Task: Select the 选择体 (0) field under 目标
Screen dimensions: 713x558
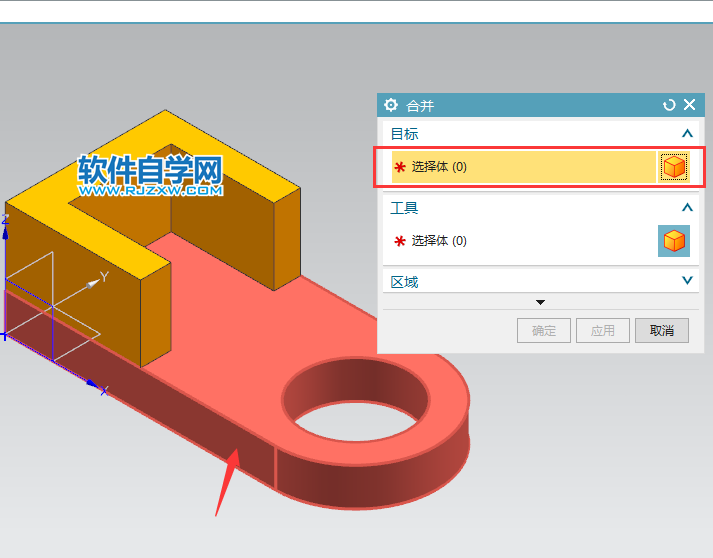Action: point(523,167)
